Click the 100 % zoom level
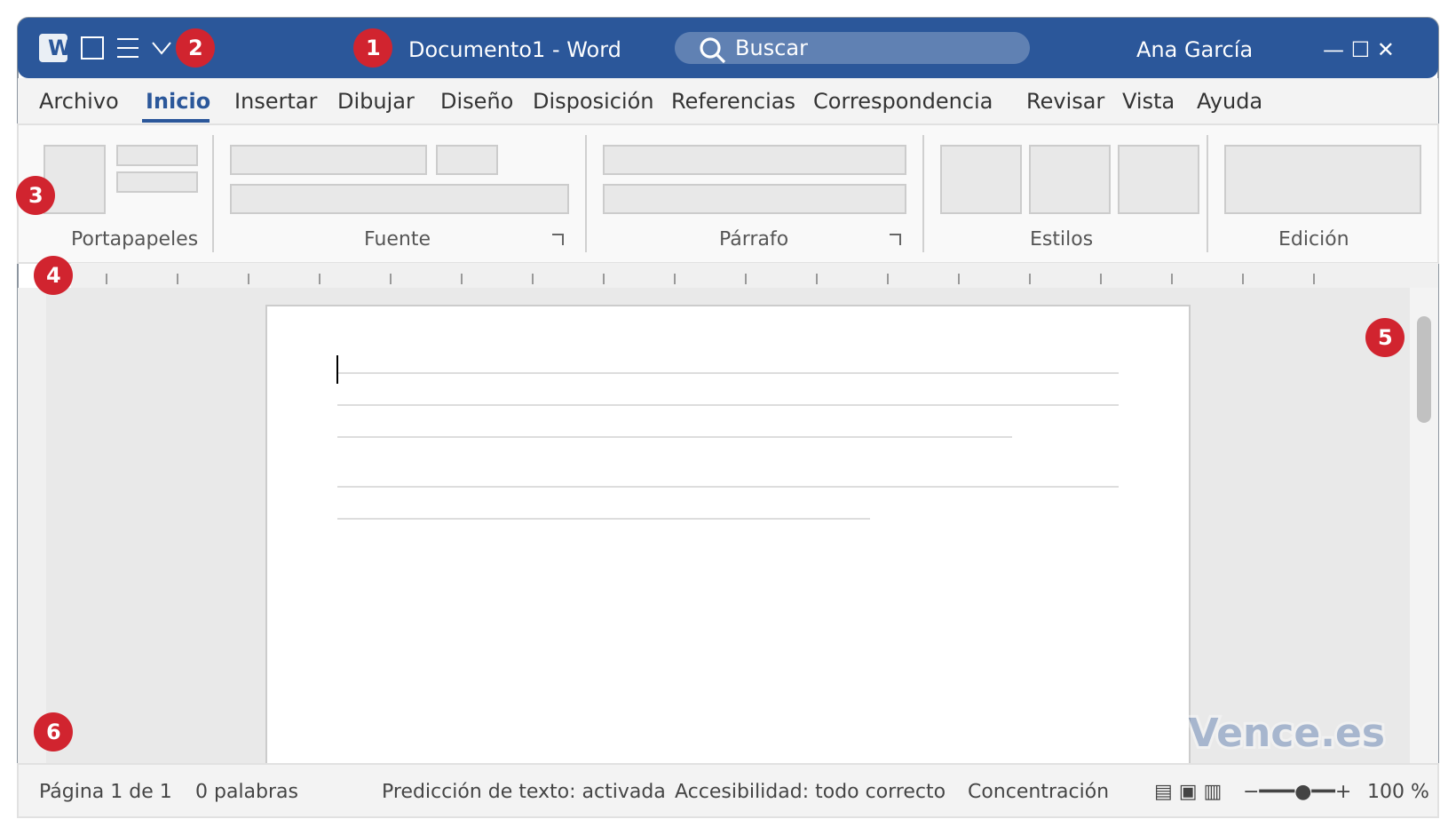 point(1398,791)
